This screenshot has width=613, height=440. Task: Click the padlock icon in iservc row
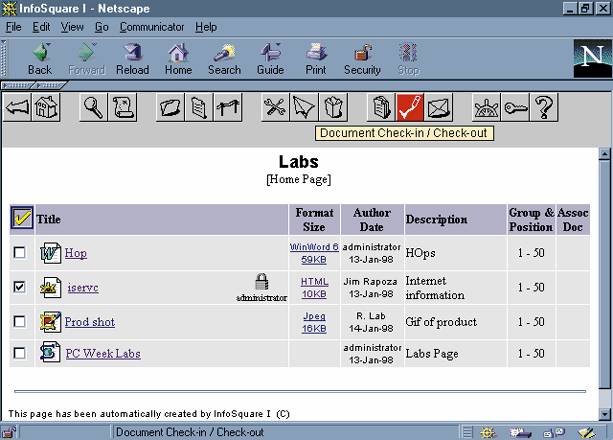(262, 282)
